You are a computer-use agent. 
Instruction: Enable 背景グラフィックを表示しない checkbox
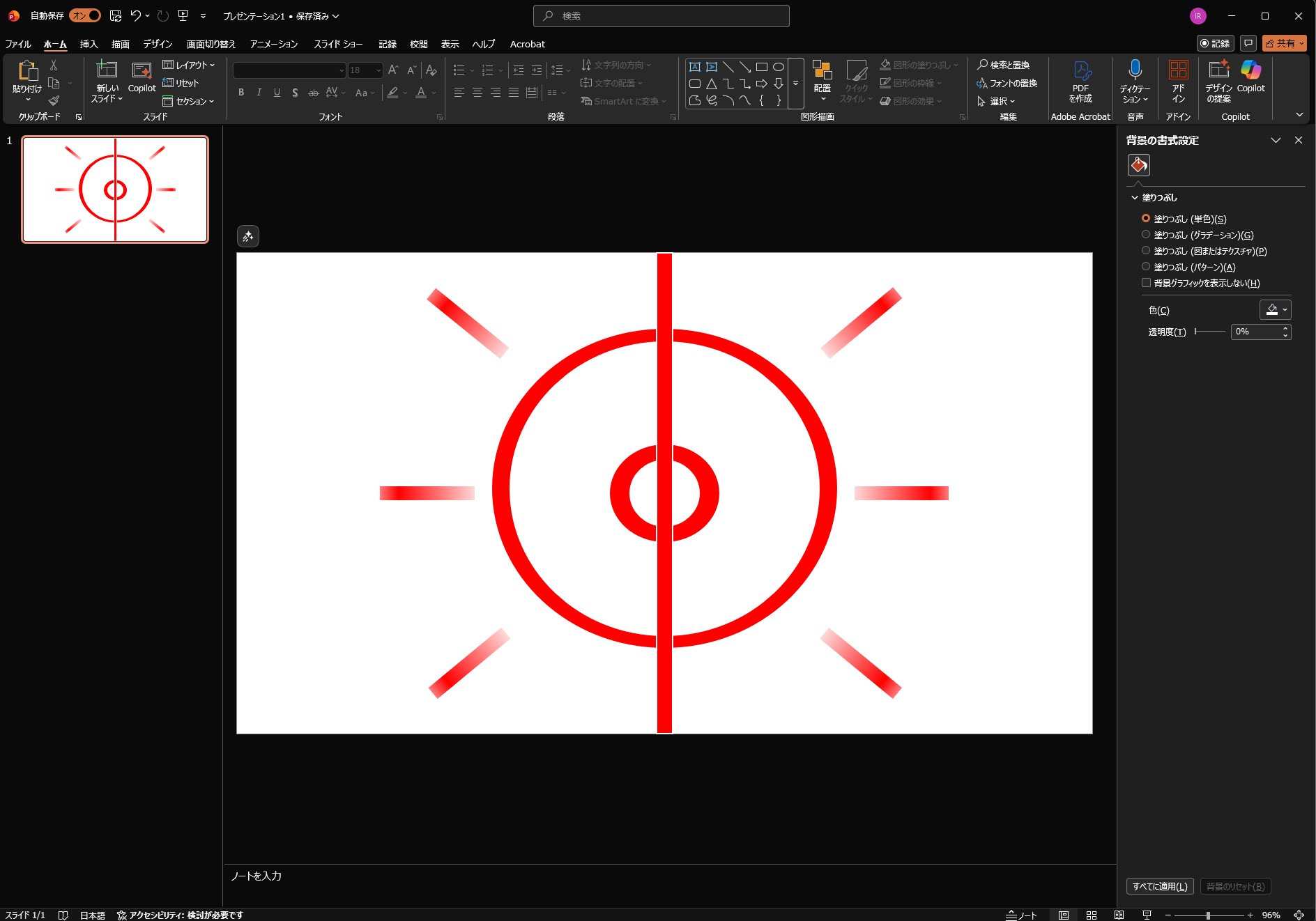(x=1146, y=283)
